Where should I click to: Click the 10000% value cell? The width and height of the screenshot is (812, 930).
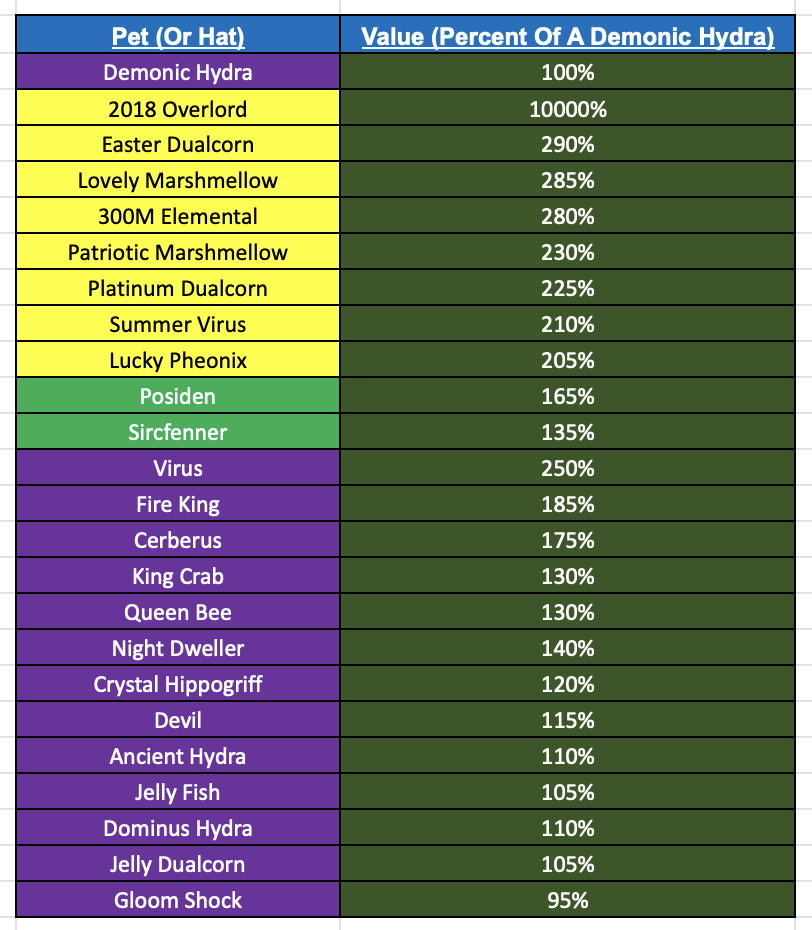[x=567, y=109]
